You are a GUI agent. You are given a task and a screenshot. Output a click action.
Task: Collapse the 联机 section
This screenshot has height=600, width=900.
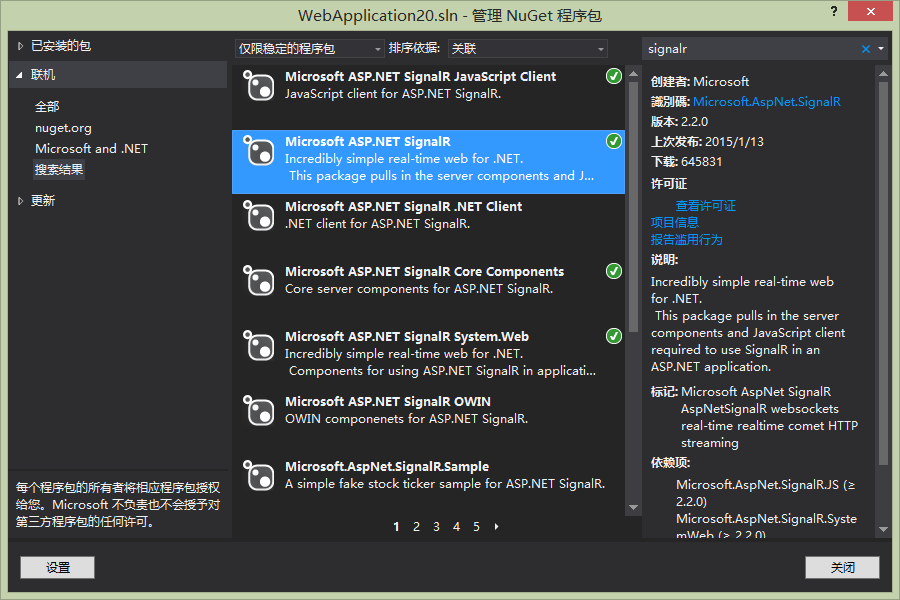point(20,75)
